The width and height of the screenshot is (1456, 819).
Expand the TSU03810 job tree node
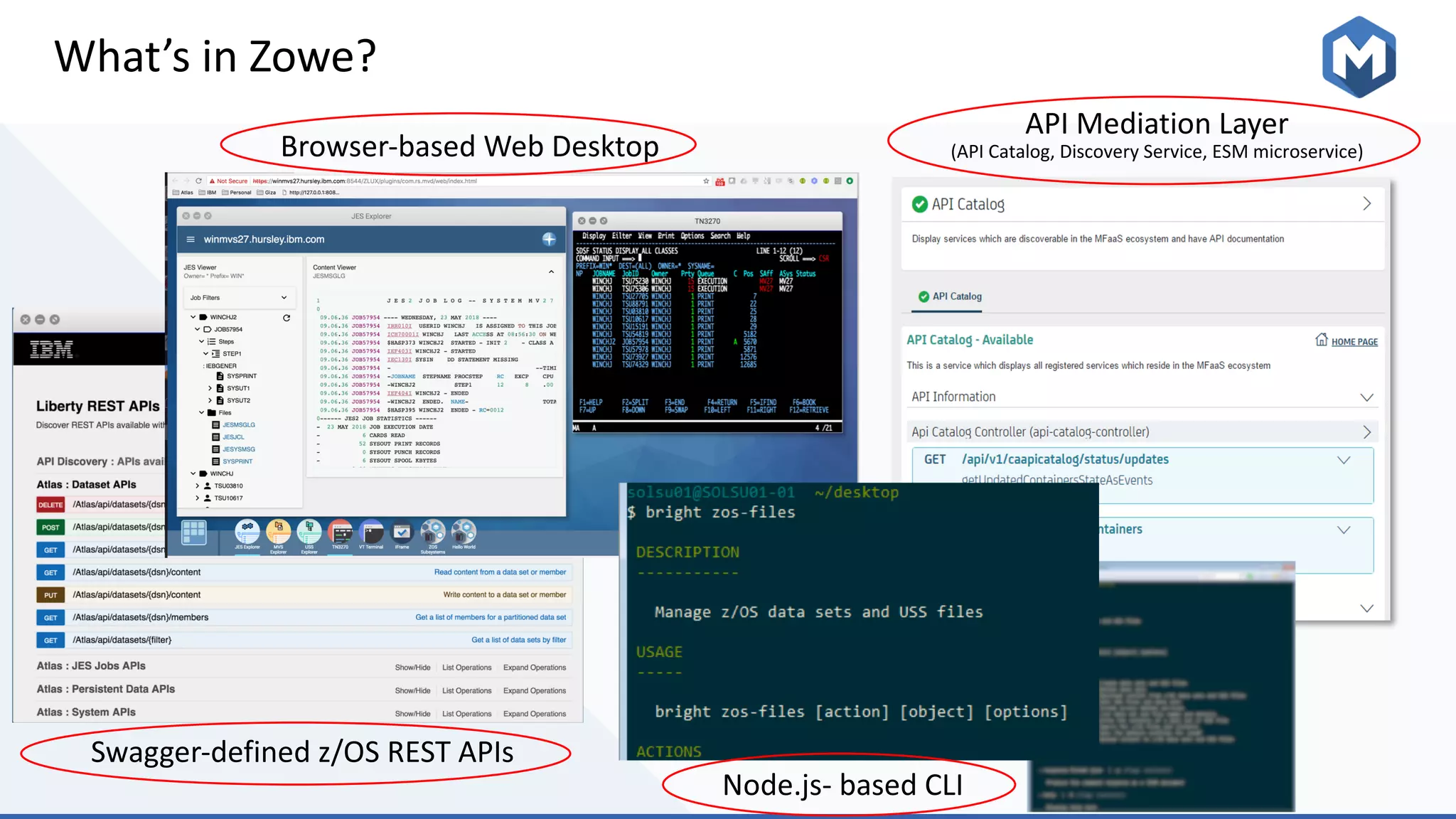click(198, 486)
